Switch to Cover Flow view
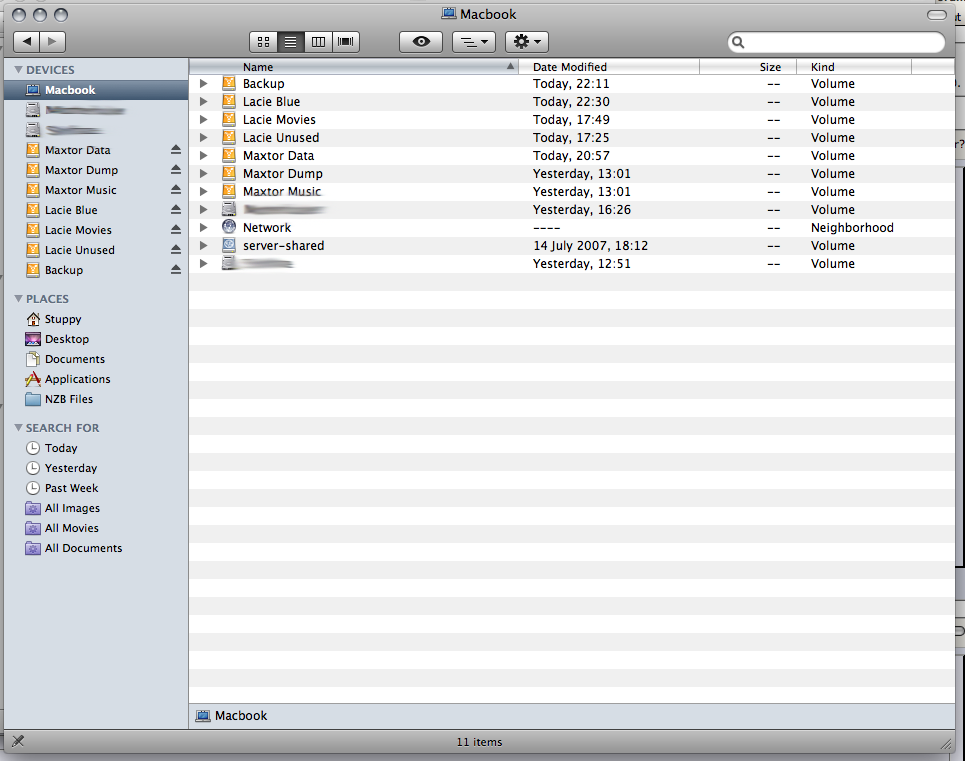 pos(346,41)
